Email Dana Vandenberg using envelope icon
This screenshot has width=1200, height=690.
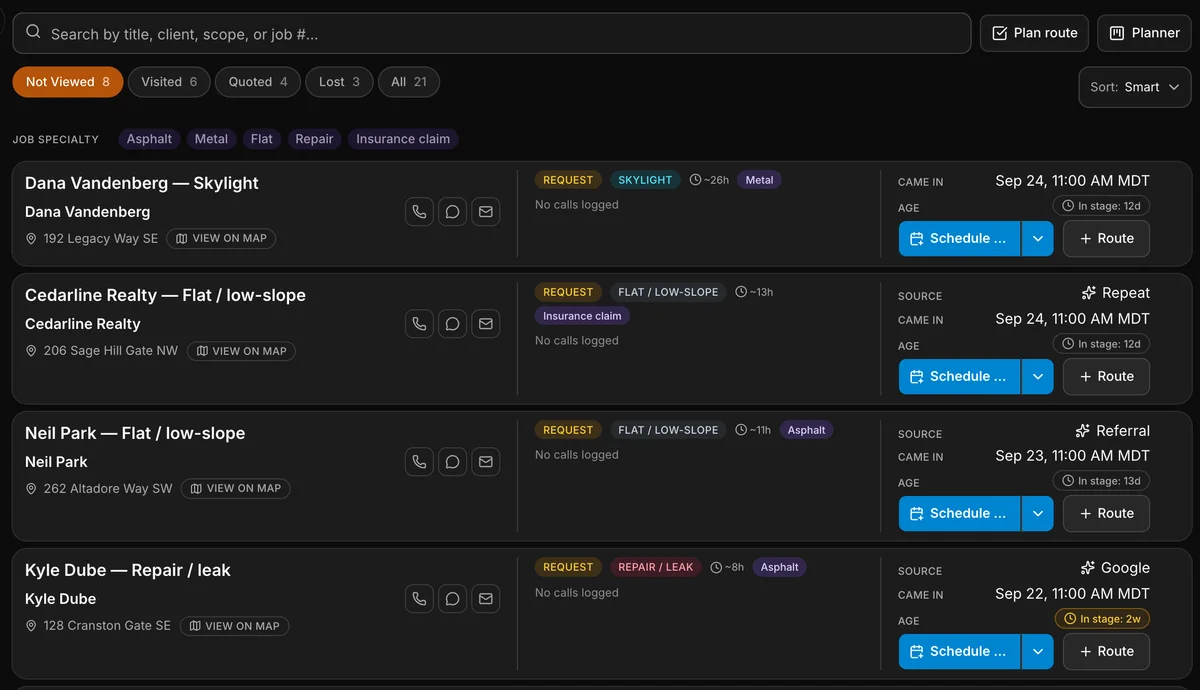(x=486, y=212)
